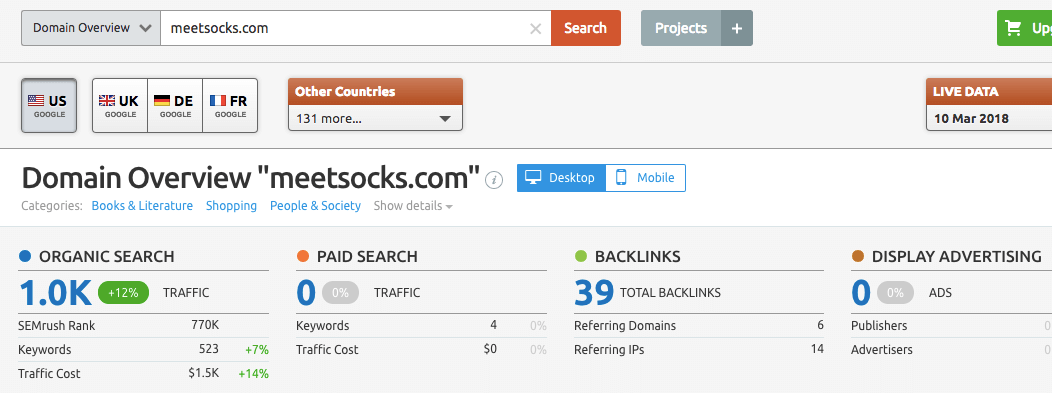The image size is (1052, 393).
Task: Open the People & Society category link
Action: [x=315, y=206]
